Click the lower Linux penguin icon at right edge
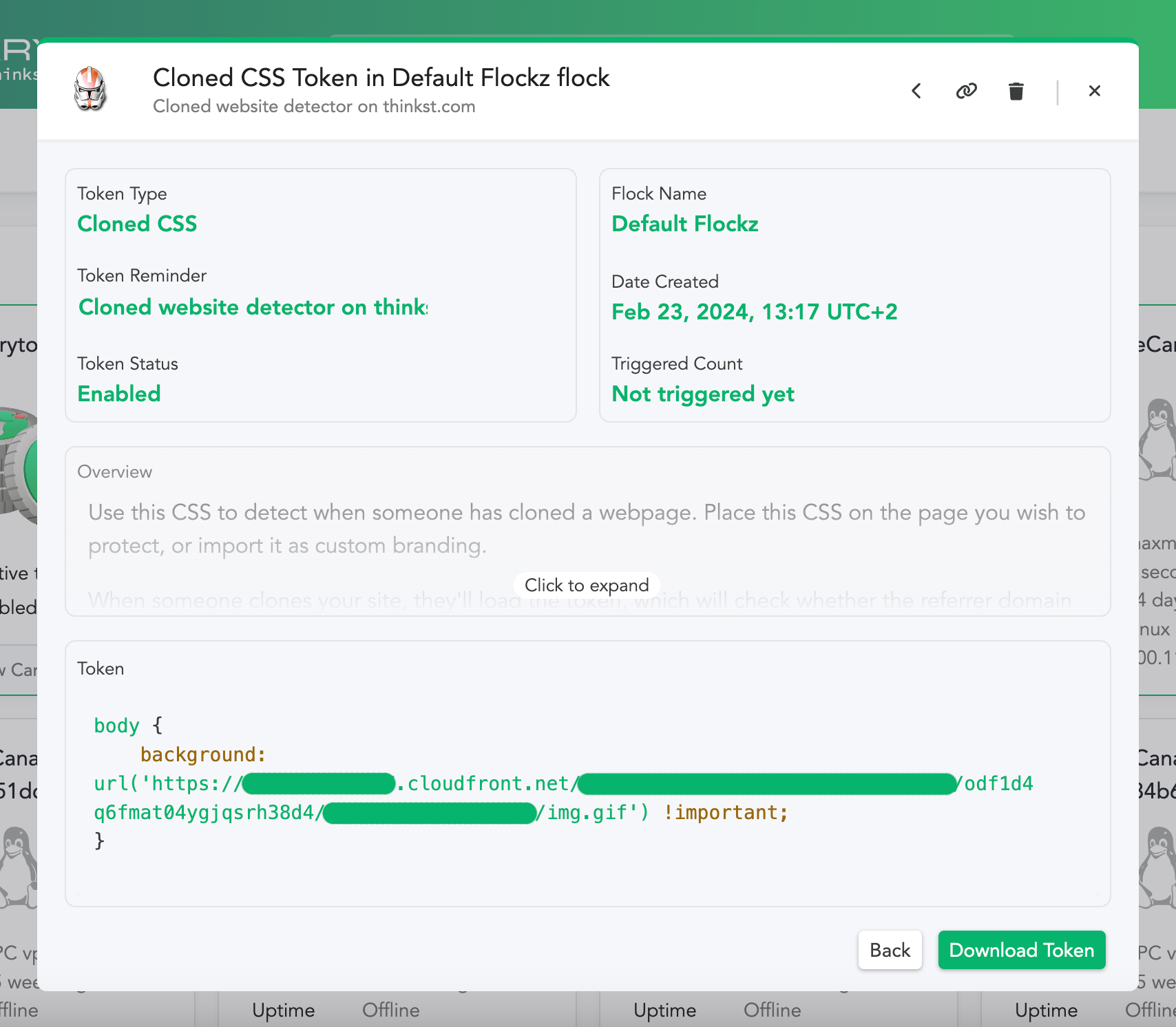1176x1027 pixels. [1158, 867]
